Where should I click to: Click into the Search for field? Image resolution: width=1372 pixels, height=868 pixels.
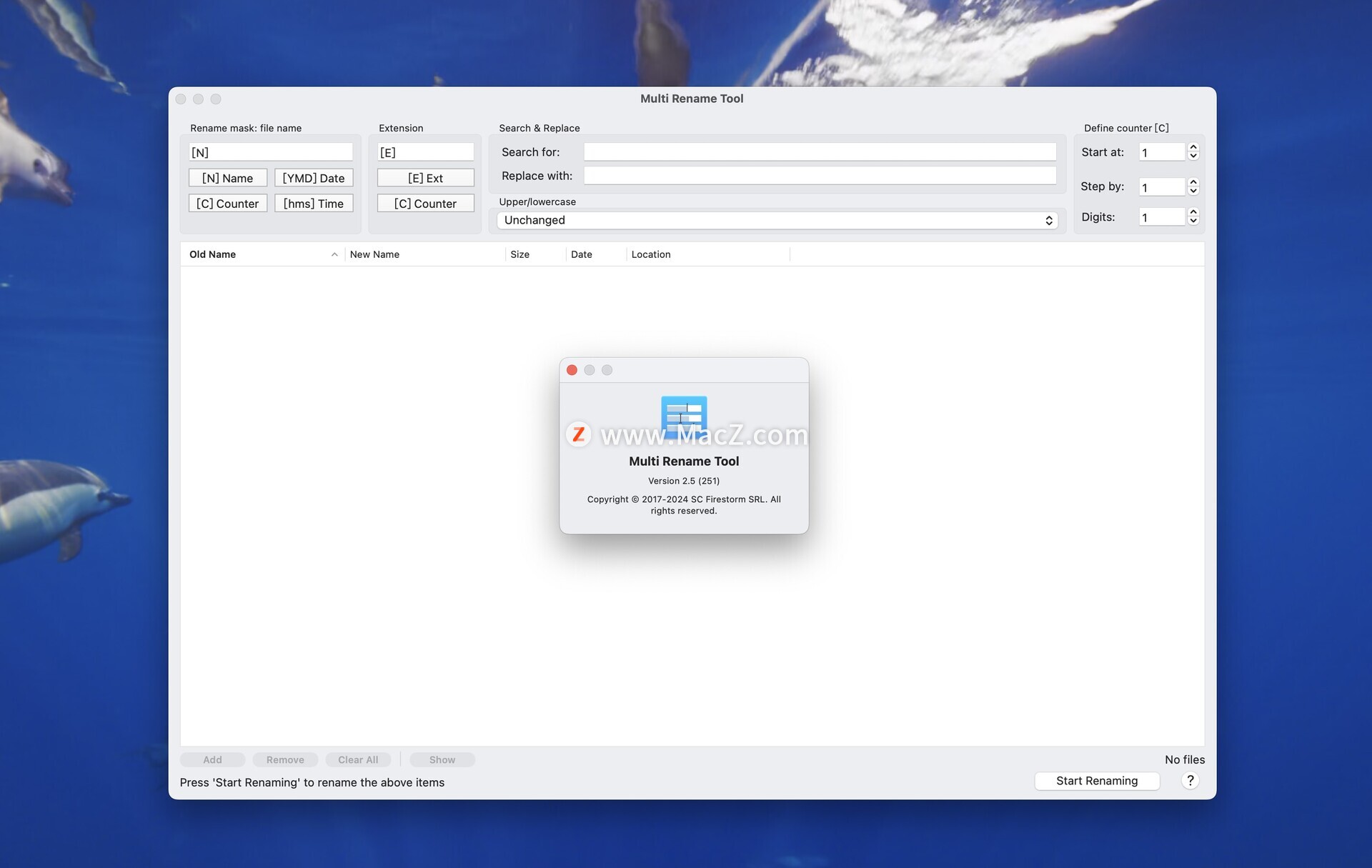tap(820, 151)
